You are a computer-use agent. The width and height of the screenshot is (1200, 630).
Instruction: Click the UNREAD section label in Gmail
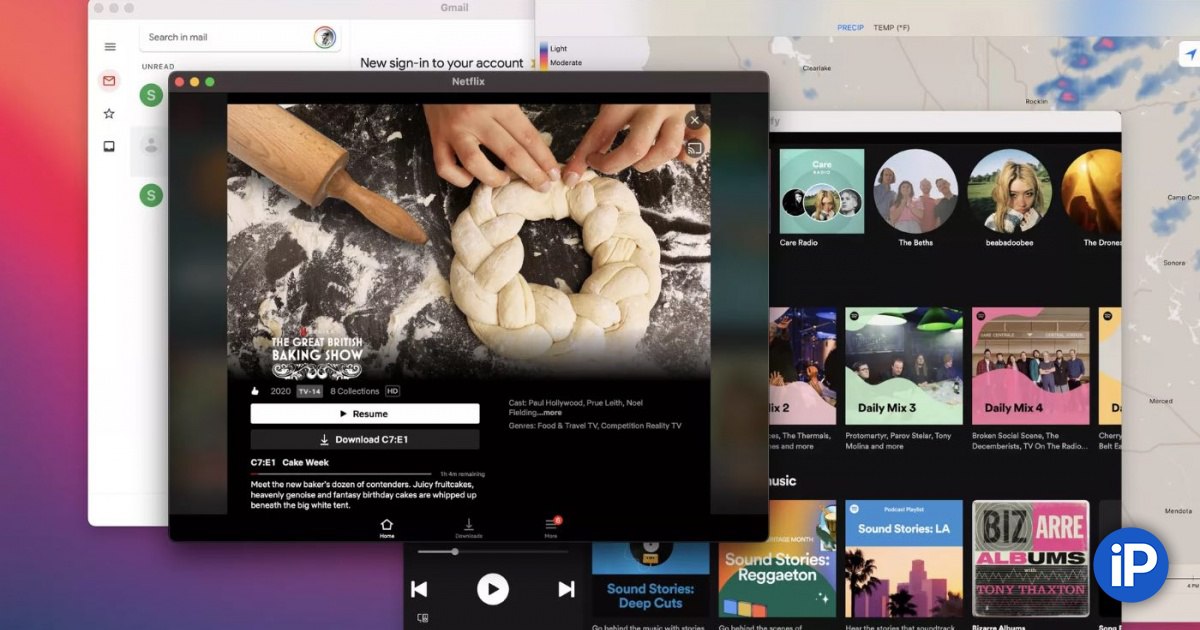click(158, 67)
